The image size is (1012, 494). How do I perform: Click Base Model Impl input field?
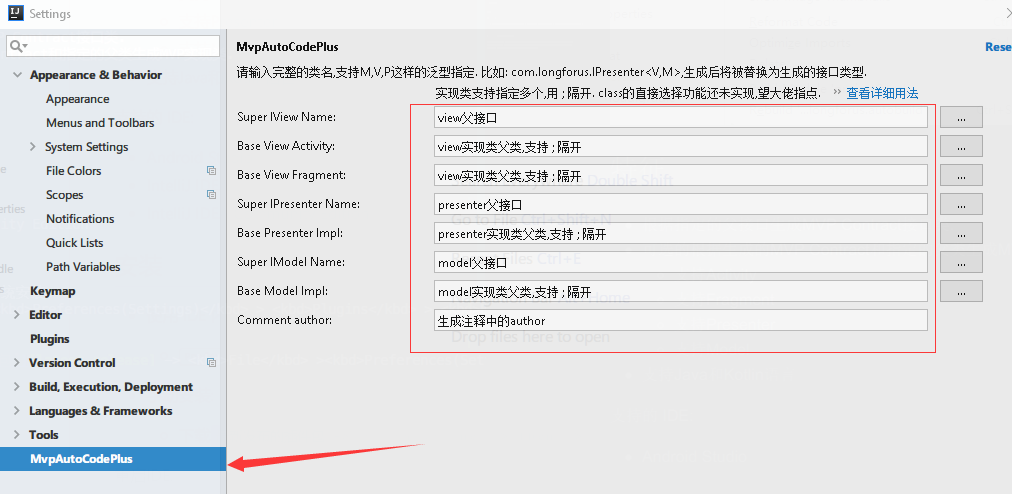pyautogui.click(x=680, y=291)
